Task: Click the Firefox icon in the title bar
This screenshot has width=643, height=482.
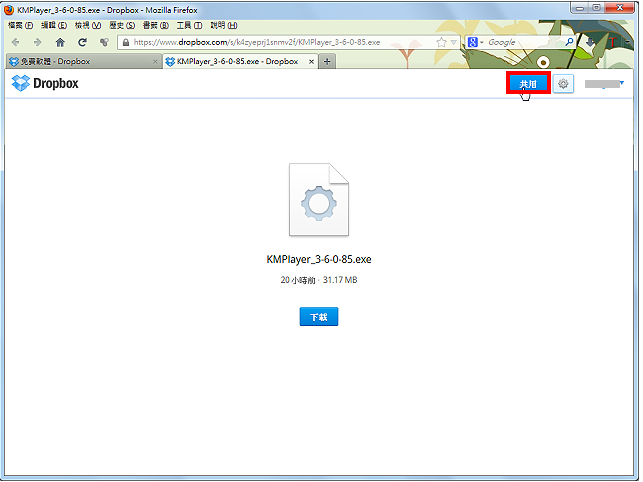Action: point(9,10)
